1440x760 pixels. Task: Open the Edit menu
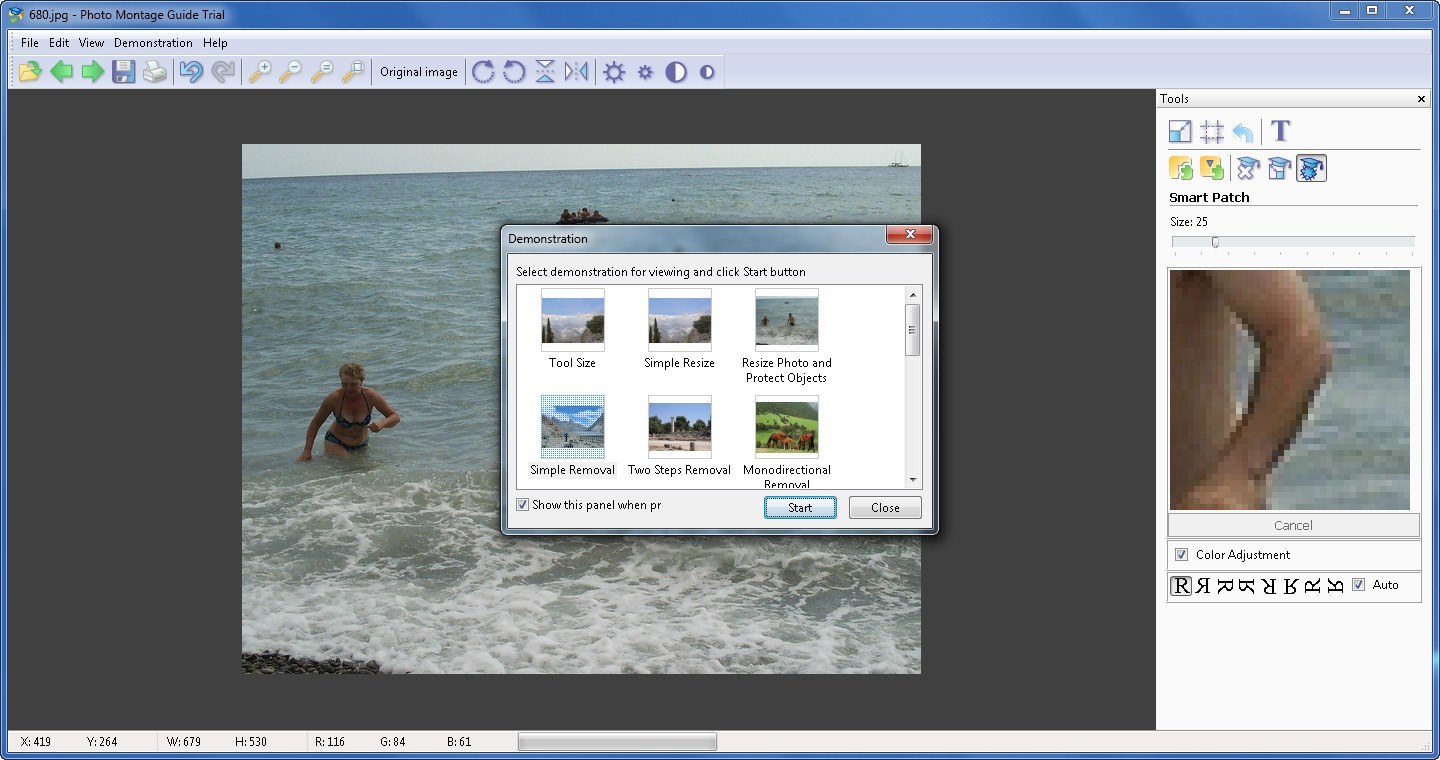pyautogui.click(x=58, y=42)
